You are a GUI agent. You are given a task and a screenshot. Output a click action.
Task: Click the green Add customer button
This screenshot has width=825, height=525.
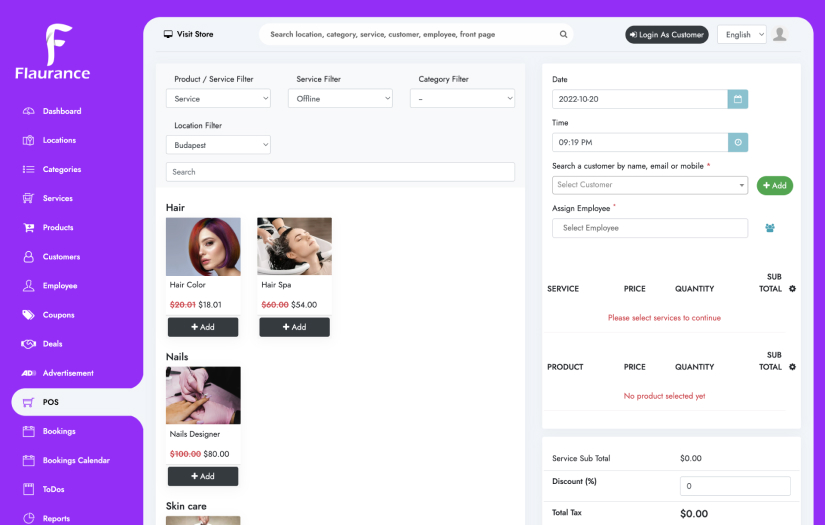tap(774, 185)
